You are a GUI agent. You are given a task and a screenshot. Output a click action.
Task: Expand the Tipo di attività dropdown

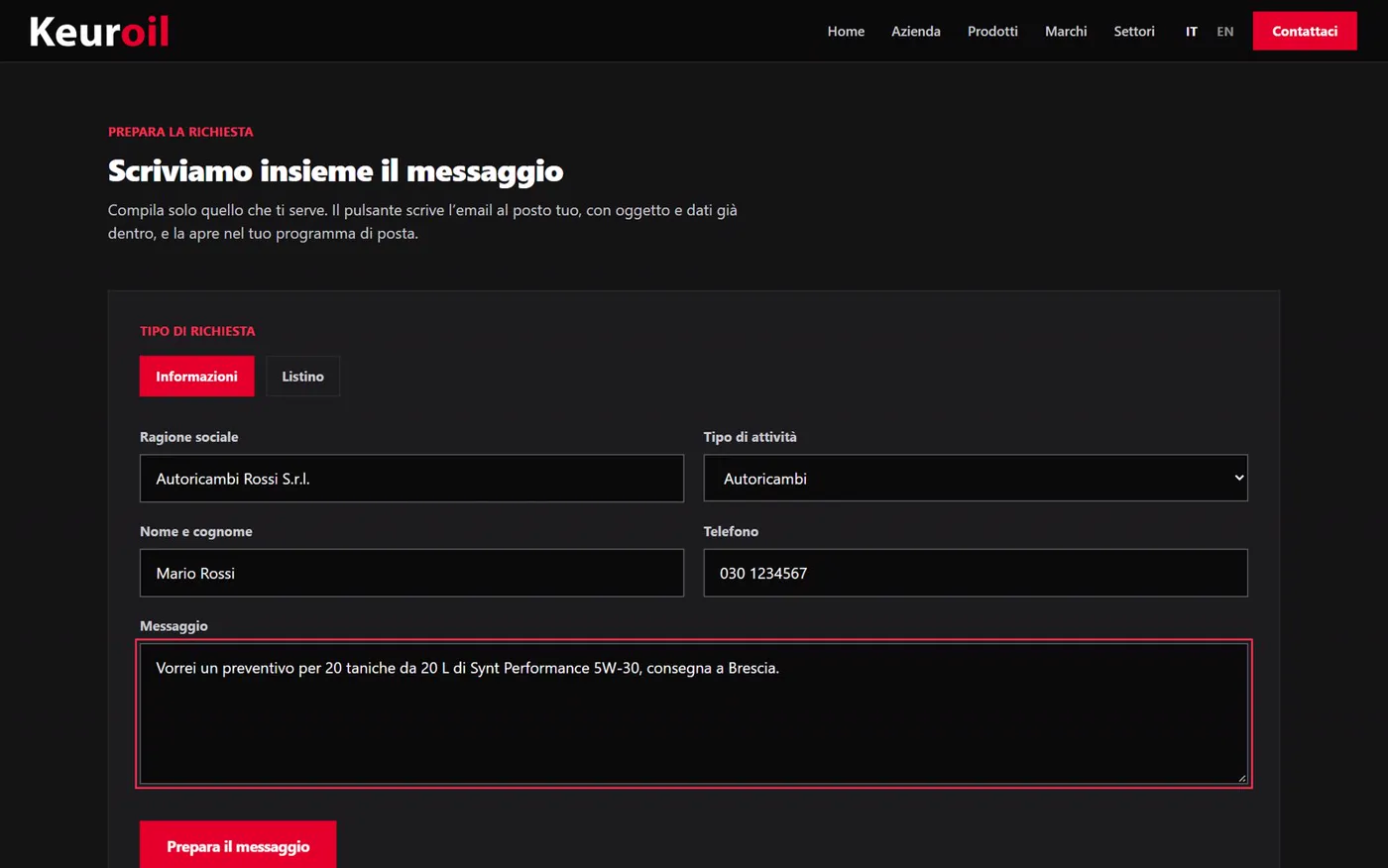(x=976, y=479)
